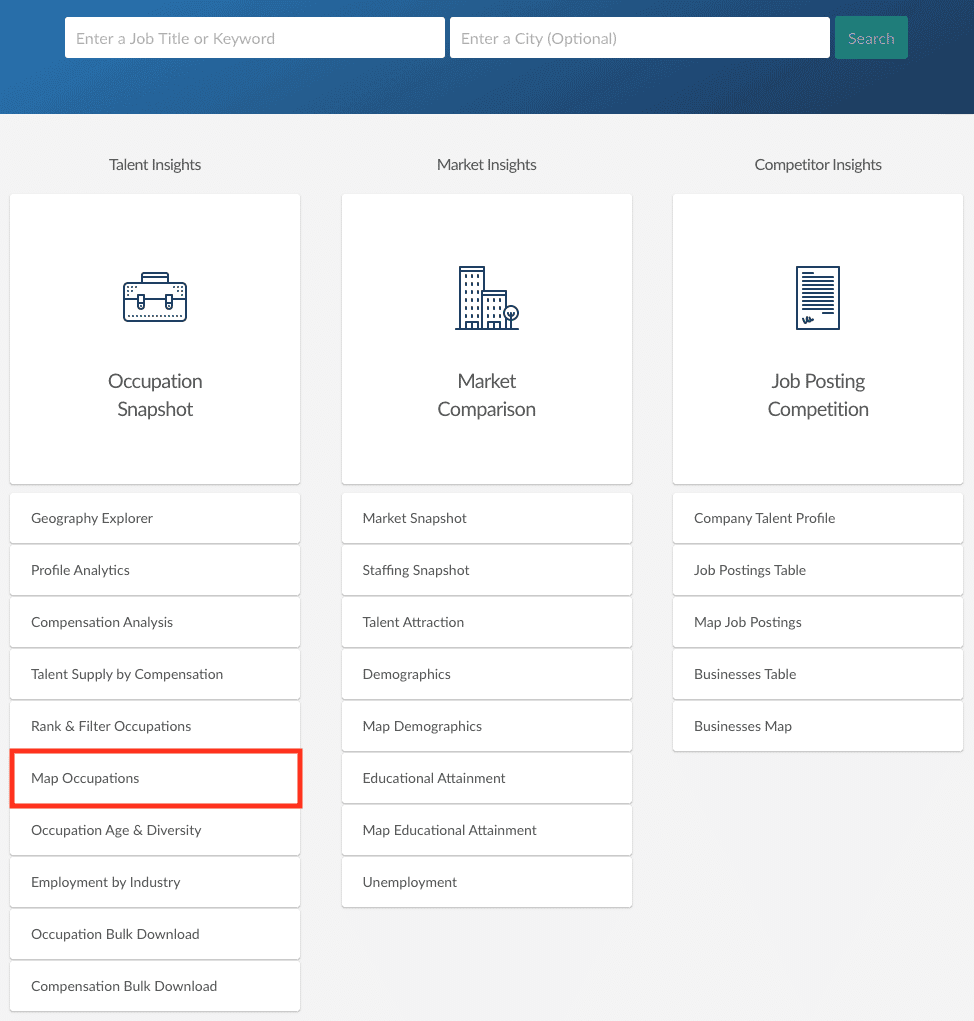Click the buildings icon for Market Comparison
The width and height of the screenshot is (974, 1021).
486,298
